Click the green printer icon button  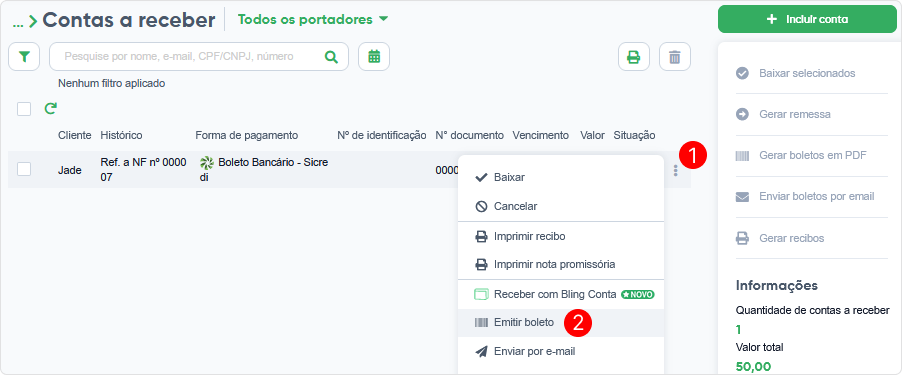[x=634, y=57]
